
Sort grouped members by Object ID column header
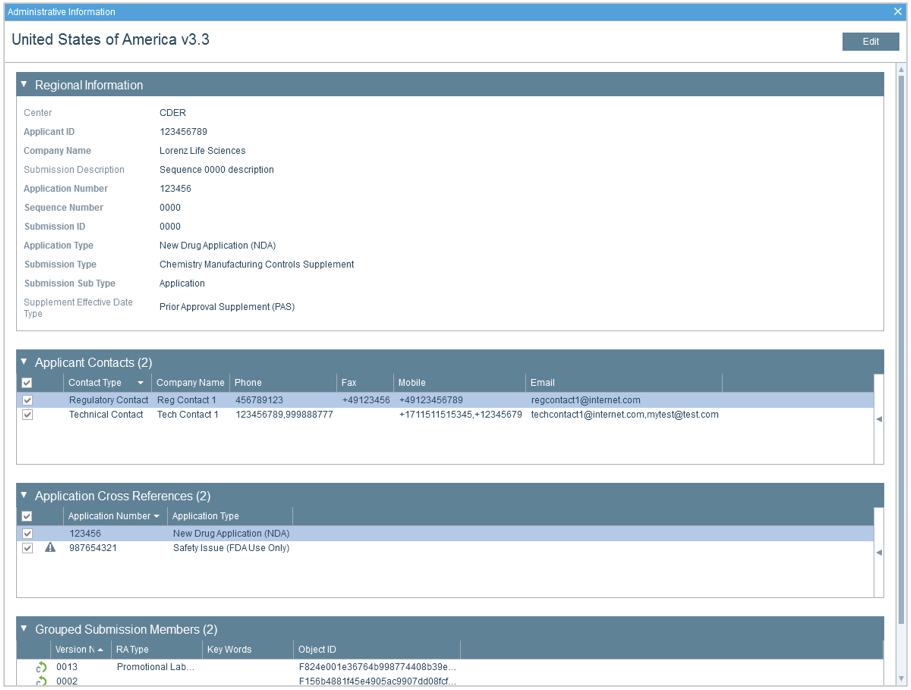pos(377,650)
